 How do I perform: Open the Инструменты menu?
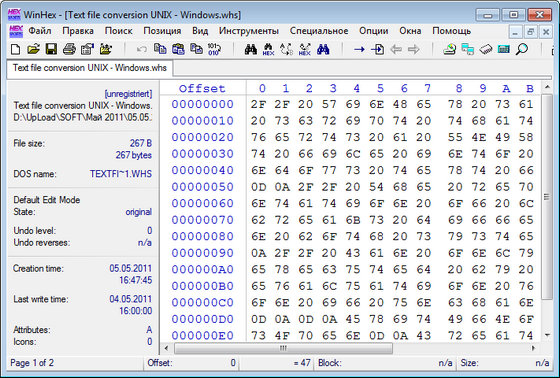(249, 31)
